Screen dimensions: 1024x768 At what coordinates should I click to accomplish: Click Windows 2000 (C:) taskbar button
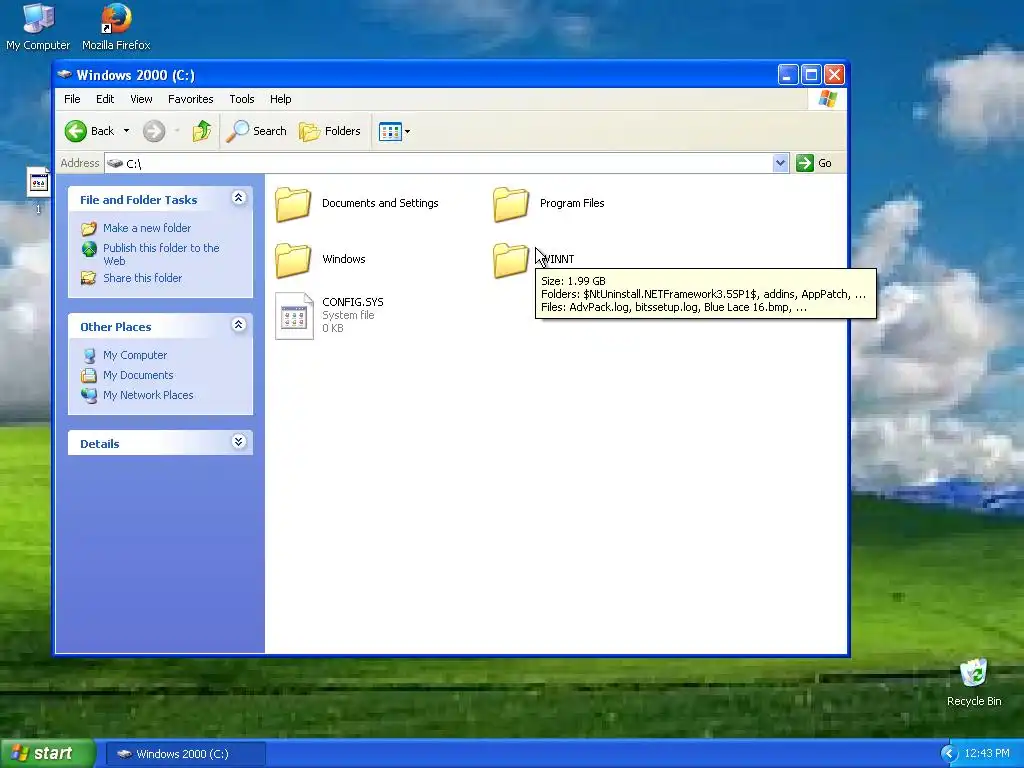185,754
